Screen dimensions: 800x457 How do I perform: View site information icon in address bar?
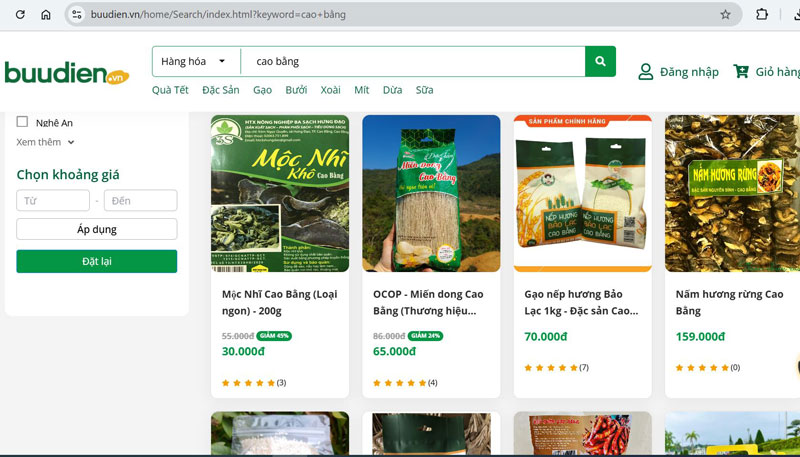coord(77,15)
